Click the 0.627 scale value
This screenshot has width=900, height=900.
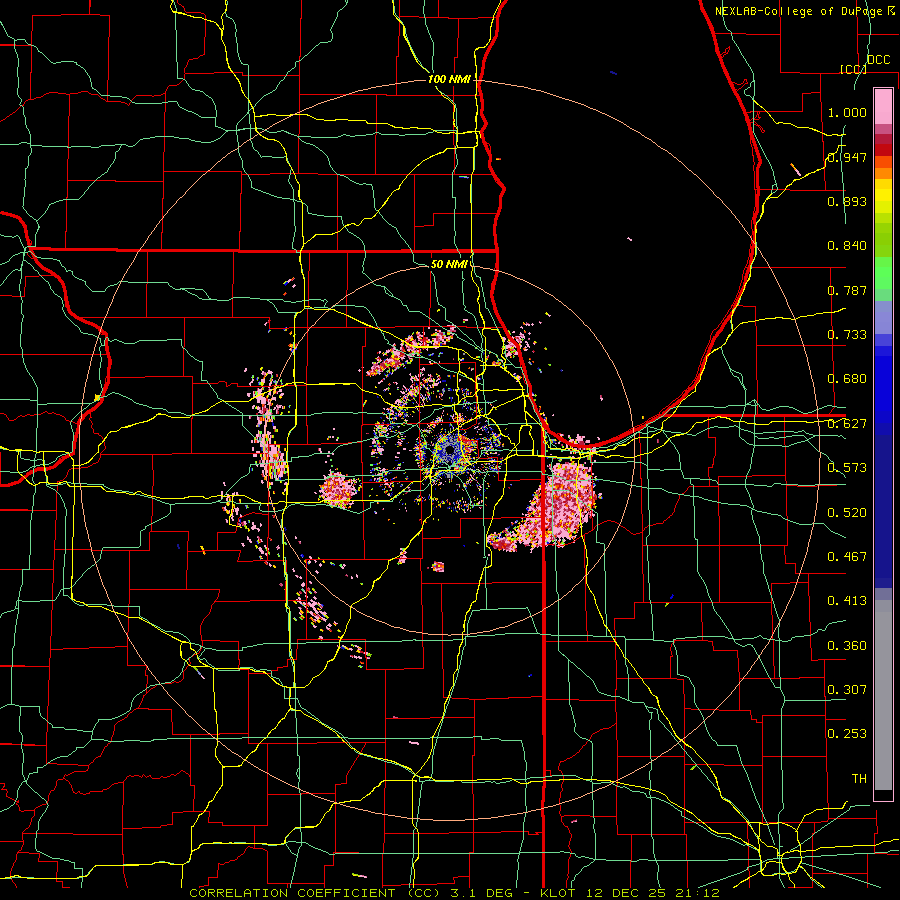[x=847, y=424]
